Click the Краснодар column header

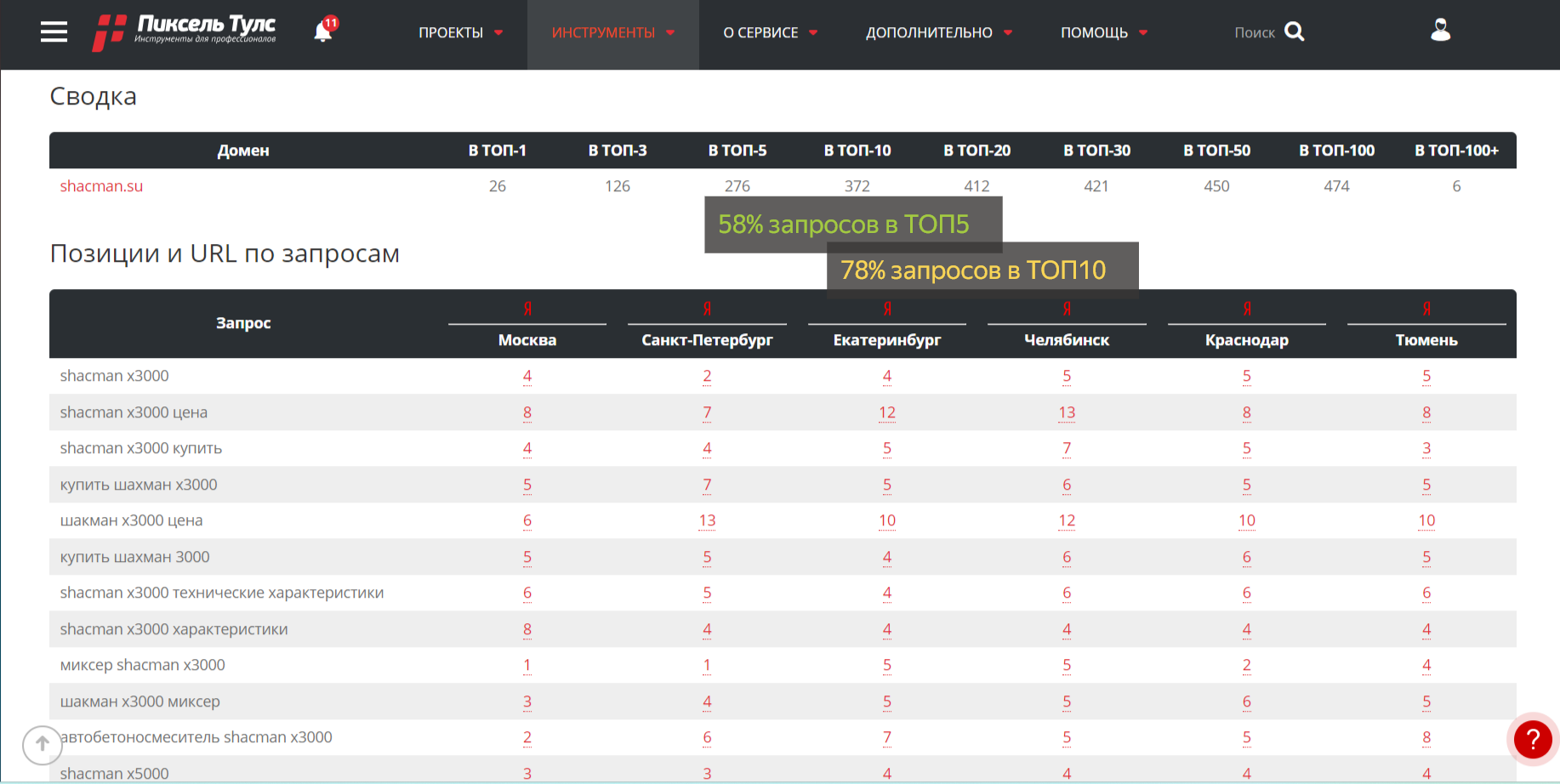(1247, 340)
